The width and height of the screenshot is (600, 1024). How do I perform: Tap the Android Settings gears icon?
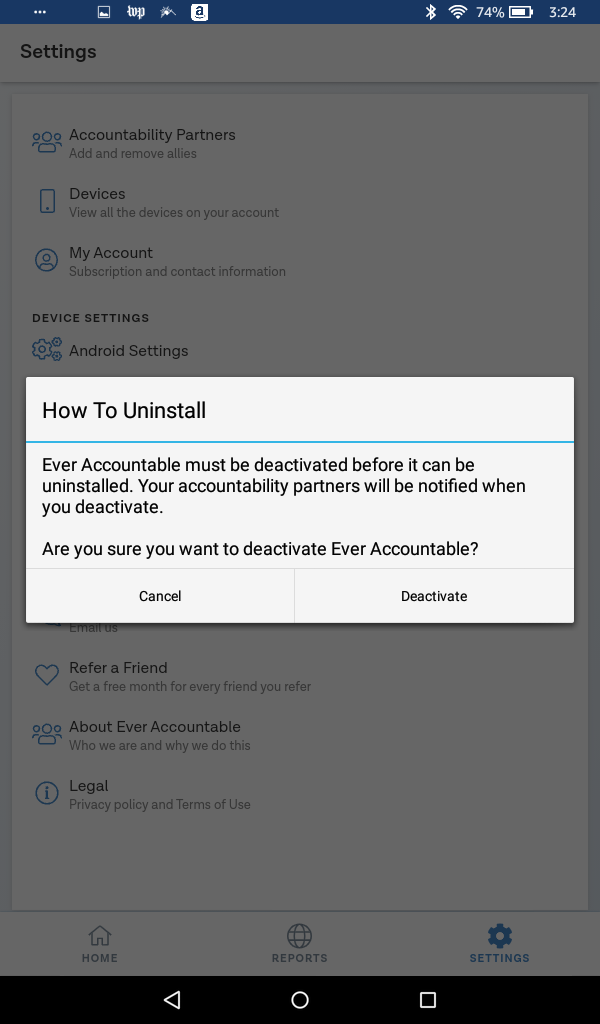pos(47,349)
